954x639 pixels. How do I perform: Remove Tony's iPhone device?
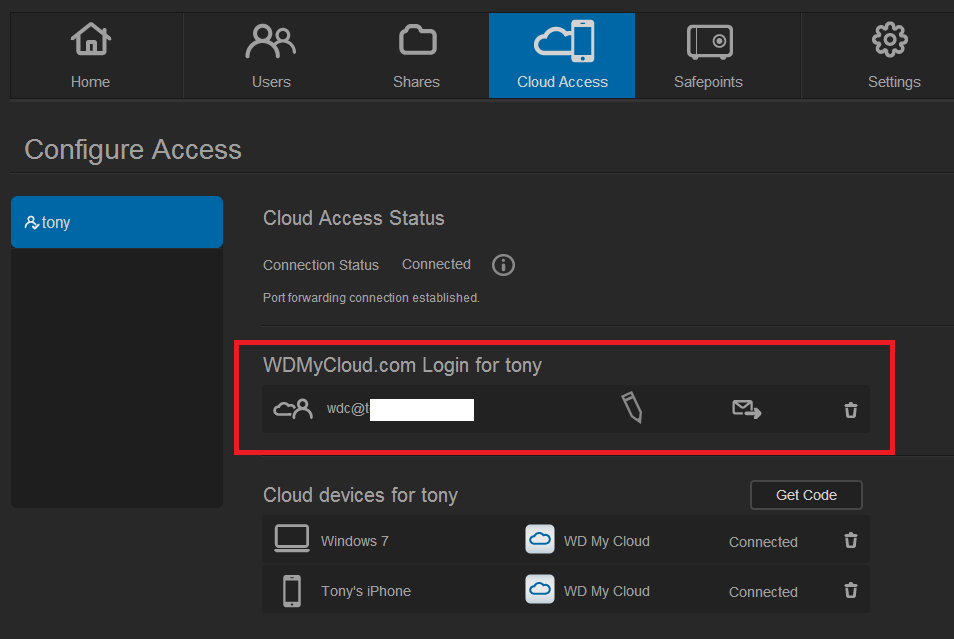click(851, 590)
